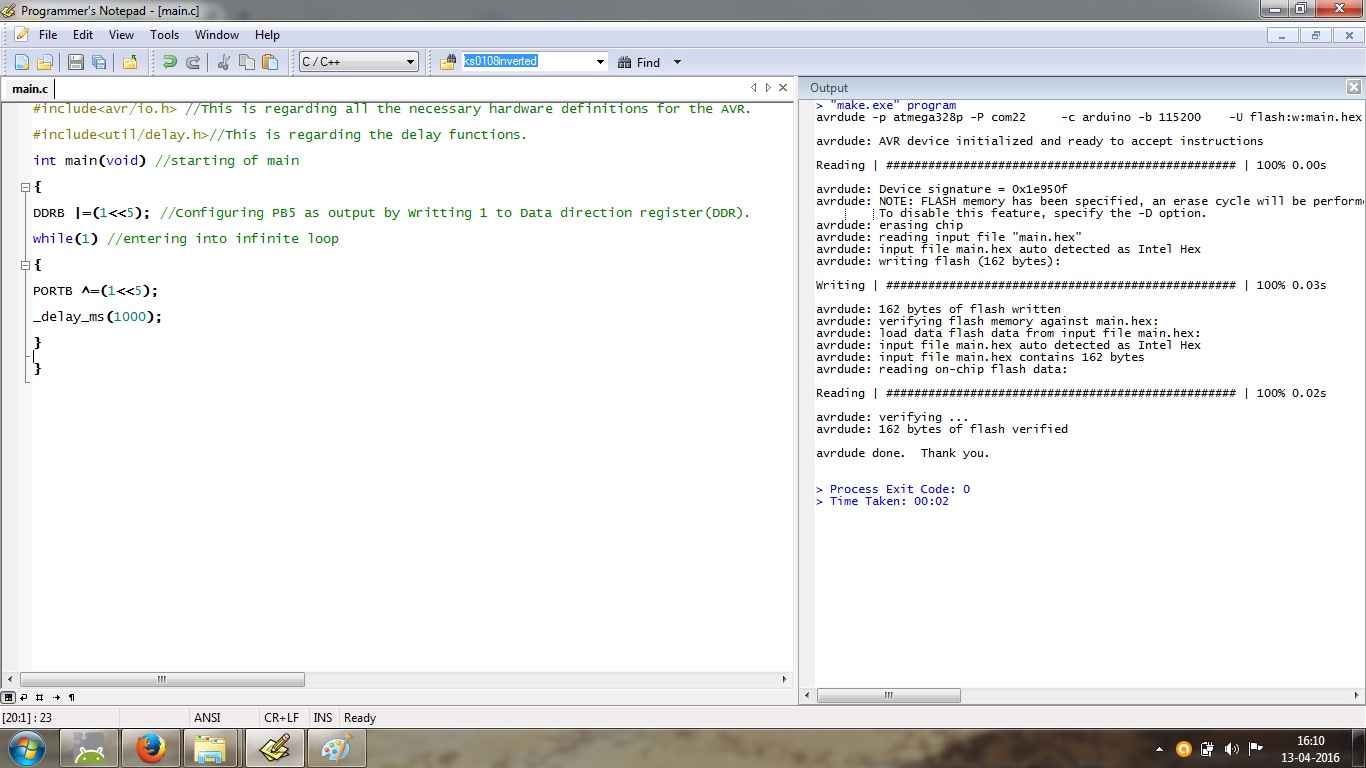Open the Find button options arrow
The width and height of the screenshot is (1366, 768).
(x=677, y=62)
